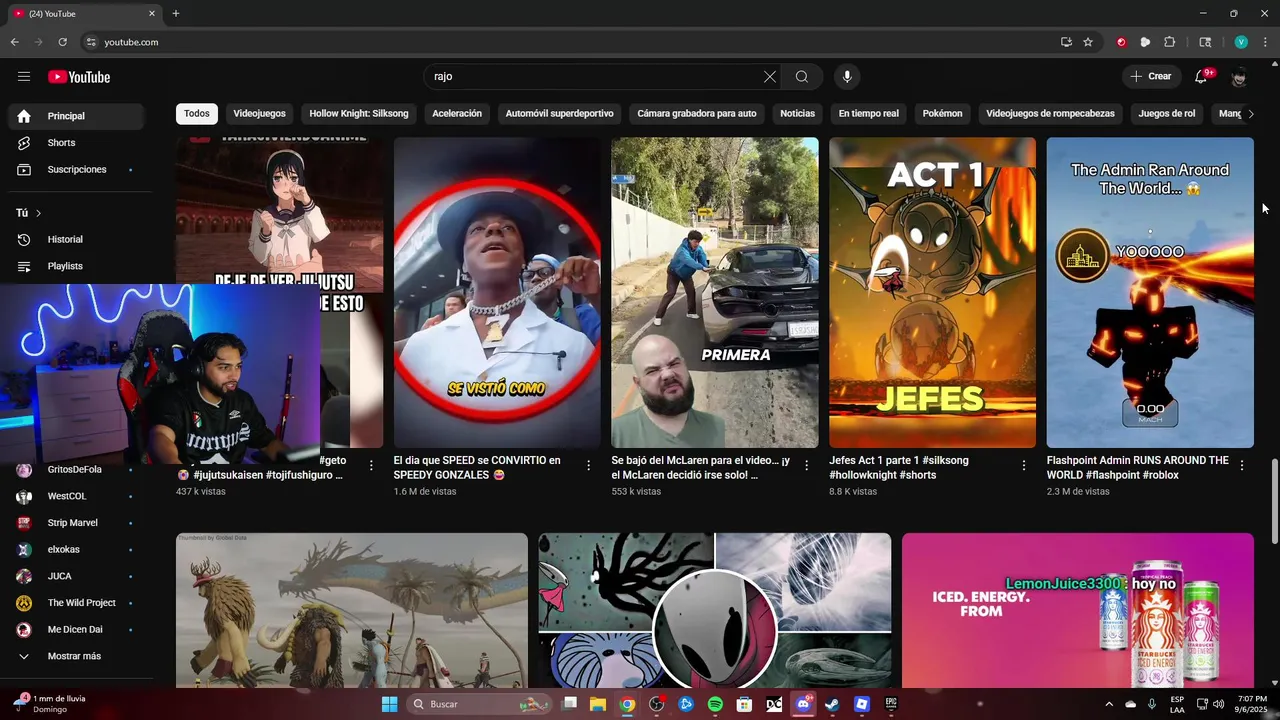Open the Chrome three-dot menu
Image resolution: width=1280 pixels, height=720 pixels.
tap(1265, 42)
